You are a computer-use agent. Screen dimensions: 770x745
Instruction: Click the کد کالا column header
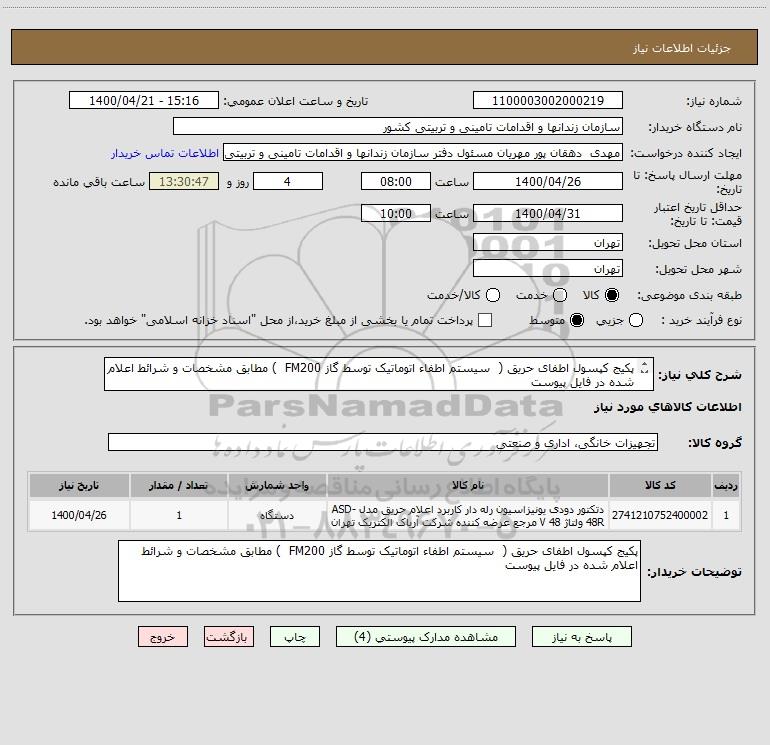[x=660, y=485]
